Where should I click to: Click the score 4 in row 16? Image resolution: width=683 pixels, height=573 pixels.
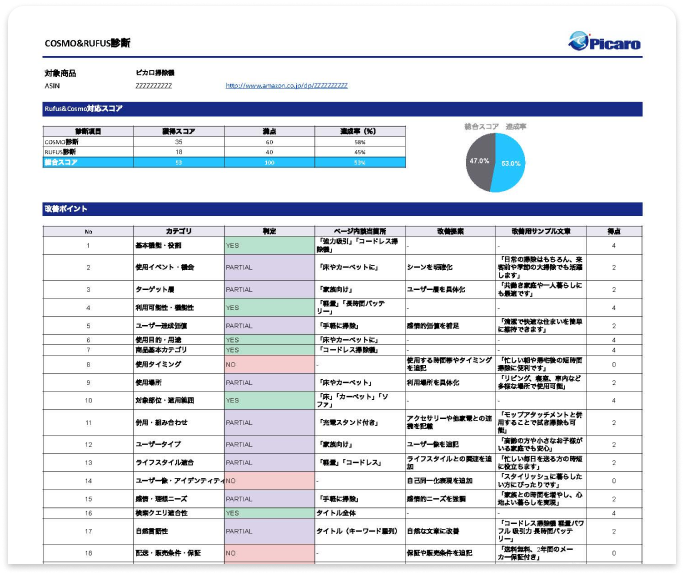[x=614, y=513]
